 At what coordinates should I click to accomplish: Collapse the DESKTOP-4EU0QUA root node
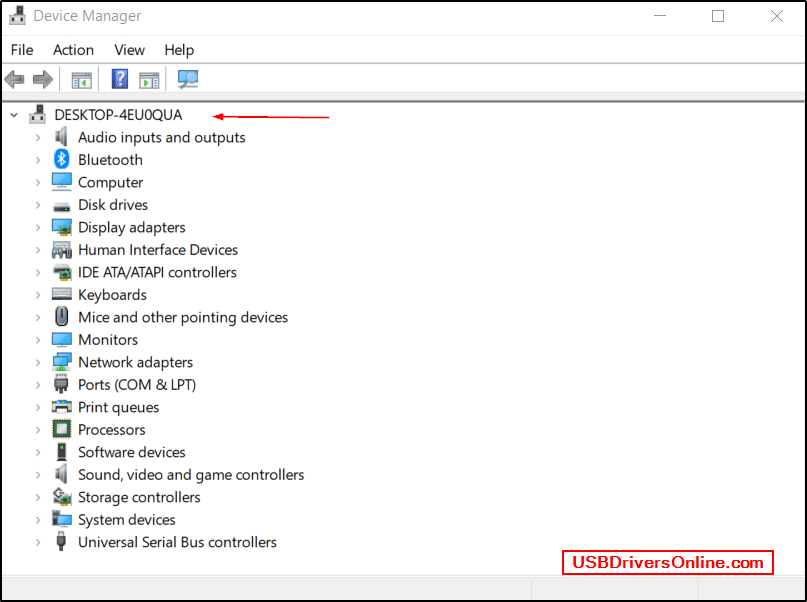click(14, 115)
